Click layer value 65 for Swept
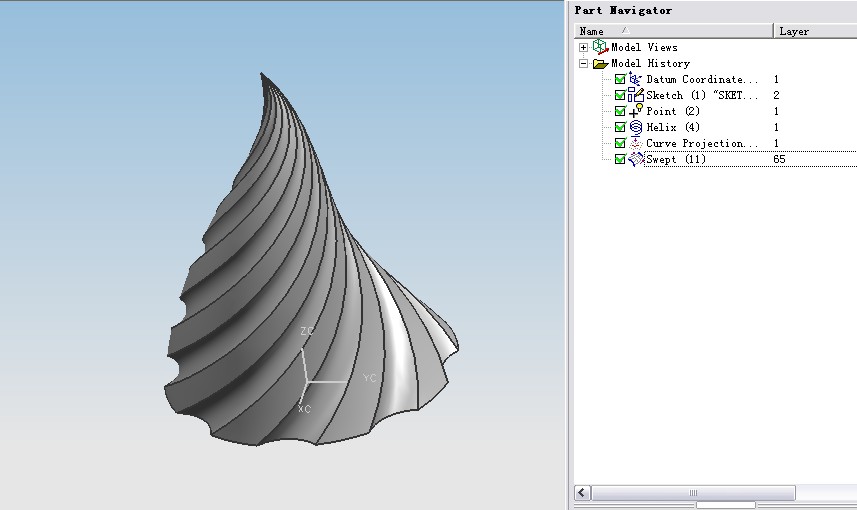 pyautogui.click(x=779, y=159)
